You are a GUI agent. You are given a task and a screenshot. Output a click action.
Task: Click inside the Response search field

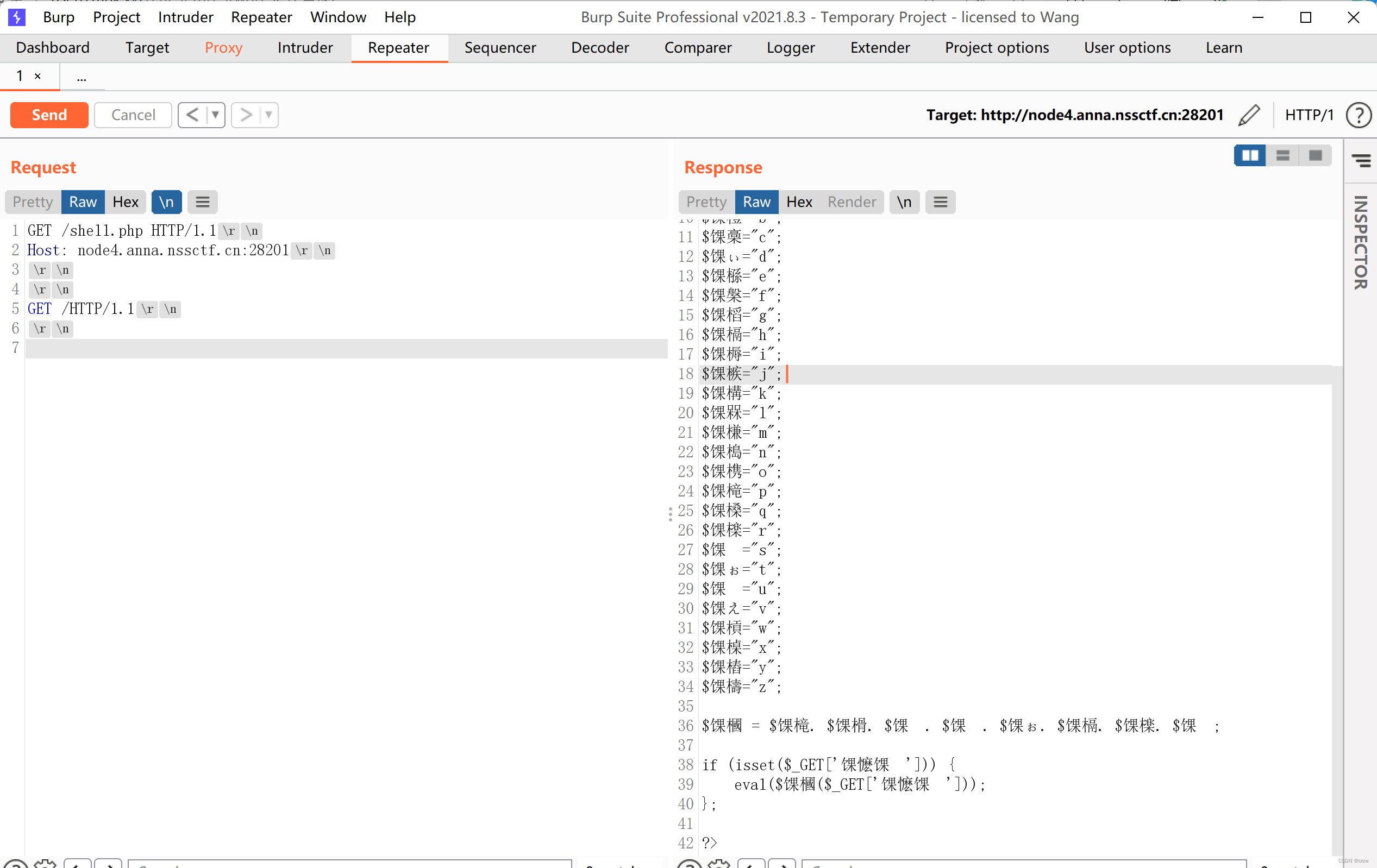[1024, 865]
